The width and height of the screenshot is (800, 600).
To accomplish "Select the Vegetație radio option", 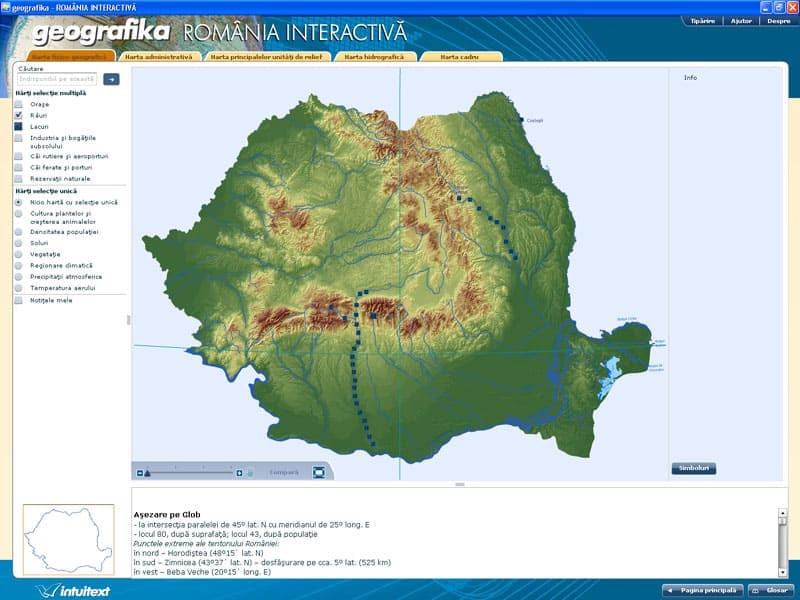I will point(18,254).
